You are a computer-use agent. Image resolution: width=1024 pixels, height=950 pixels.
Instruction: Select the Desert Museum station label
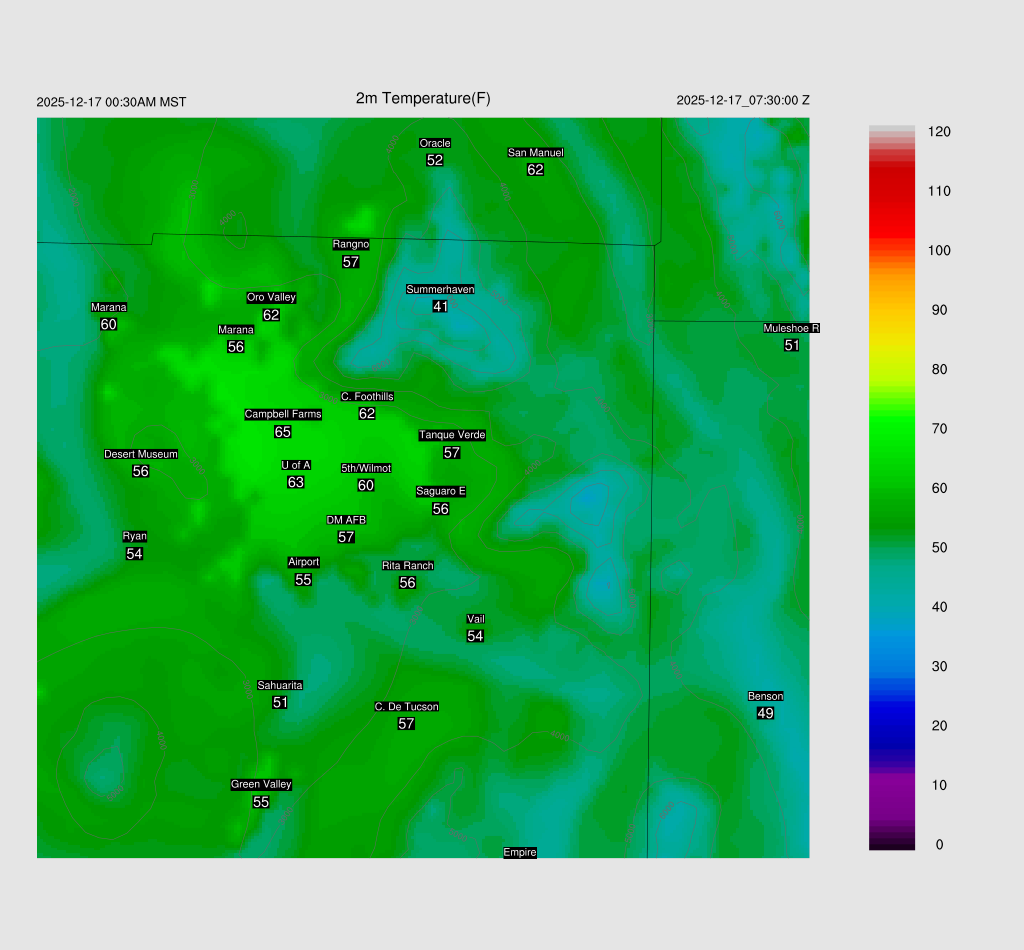click(141, 454)
